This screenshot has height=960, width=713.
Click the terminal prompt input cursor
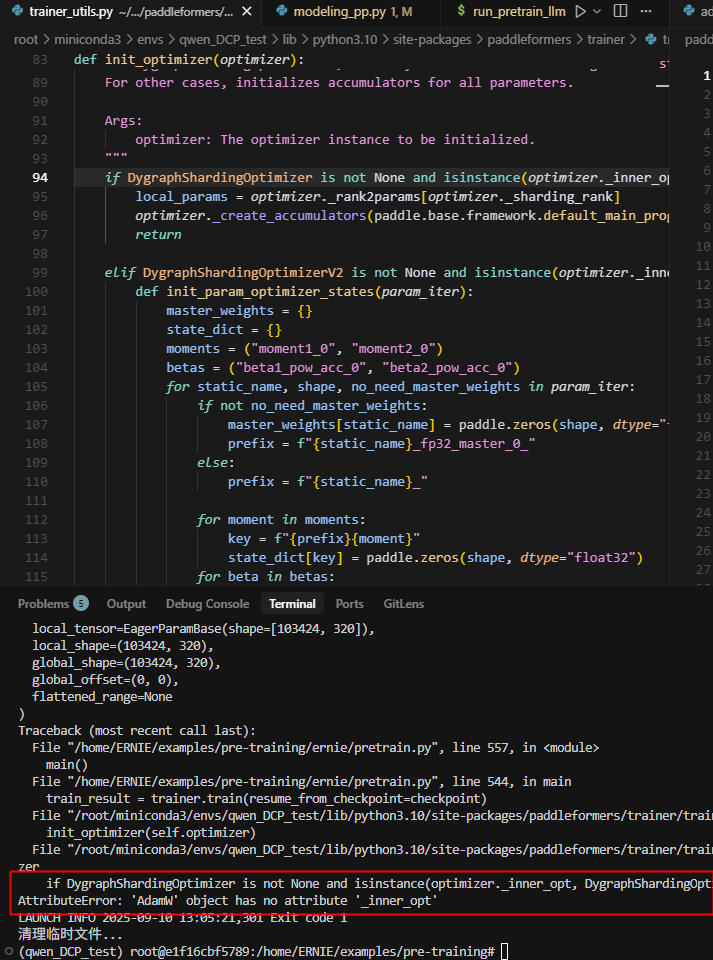tap(504, 951)
